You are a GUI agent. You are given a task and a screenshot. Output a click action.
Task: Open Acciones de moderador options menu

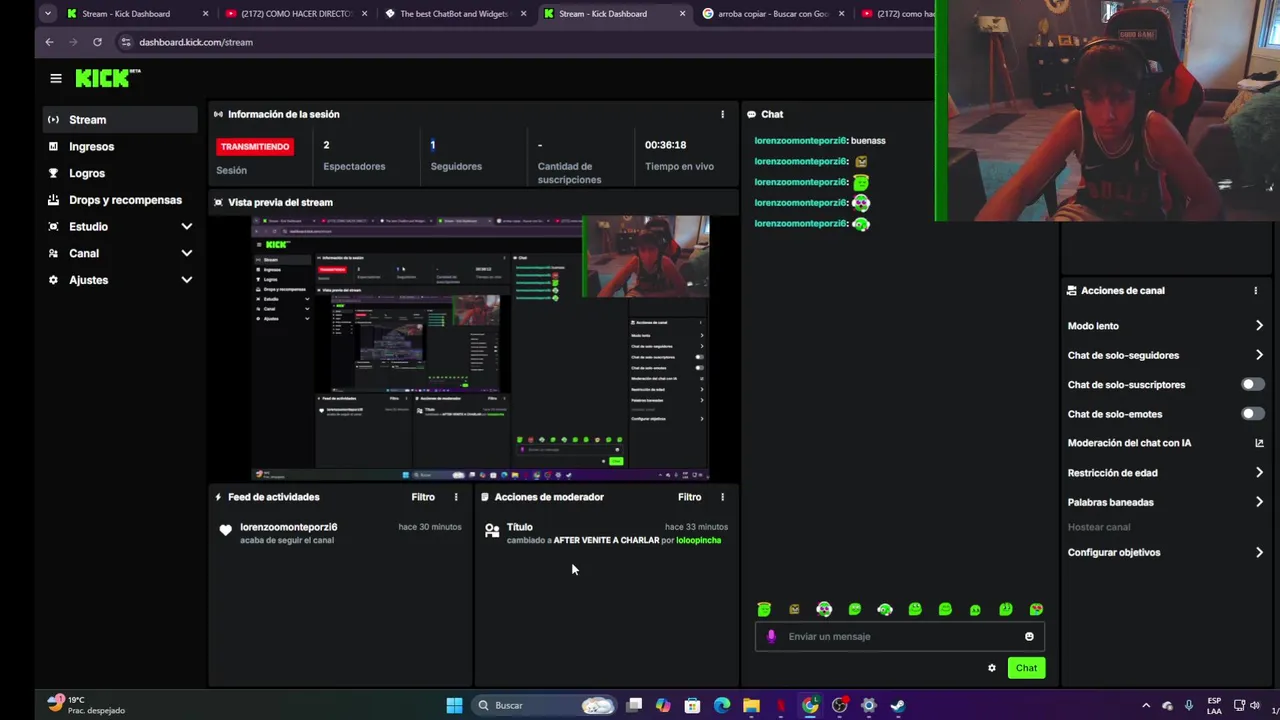(722, 497)
